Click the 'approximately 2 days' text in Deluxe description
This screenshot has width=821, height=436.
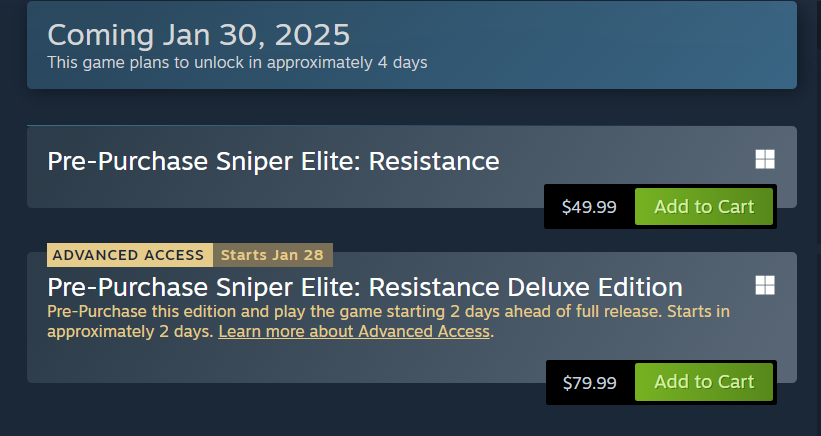click(x=130, y=331)
